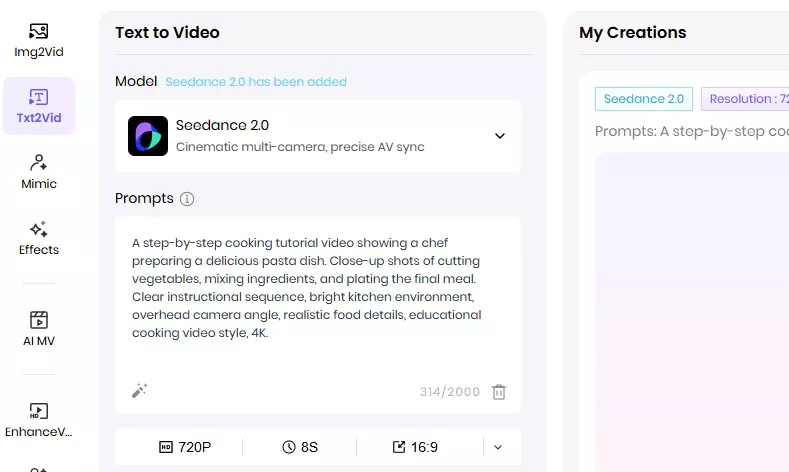Open the generated video preview thumbnail
Viewport: 789px width, 472px height.
tap(692, 312)
